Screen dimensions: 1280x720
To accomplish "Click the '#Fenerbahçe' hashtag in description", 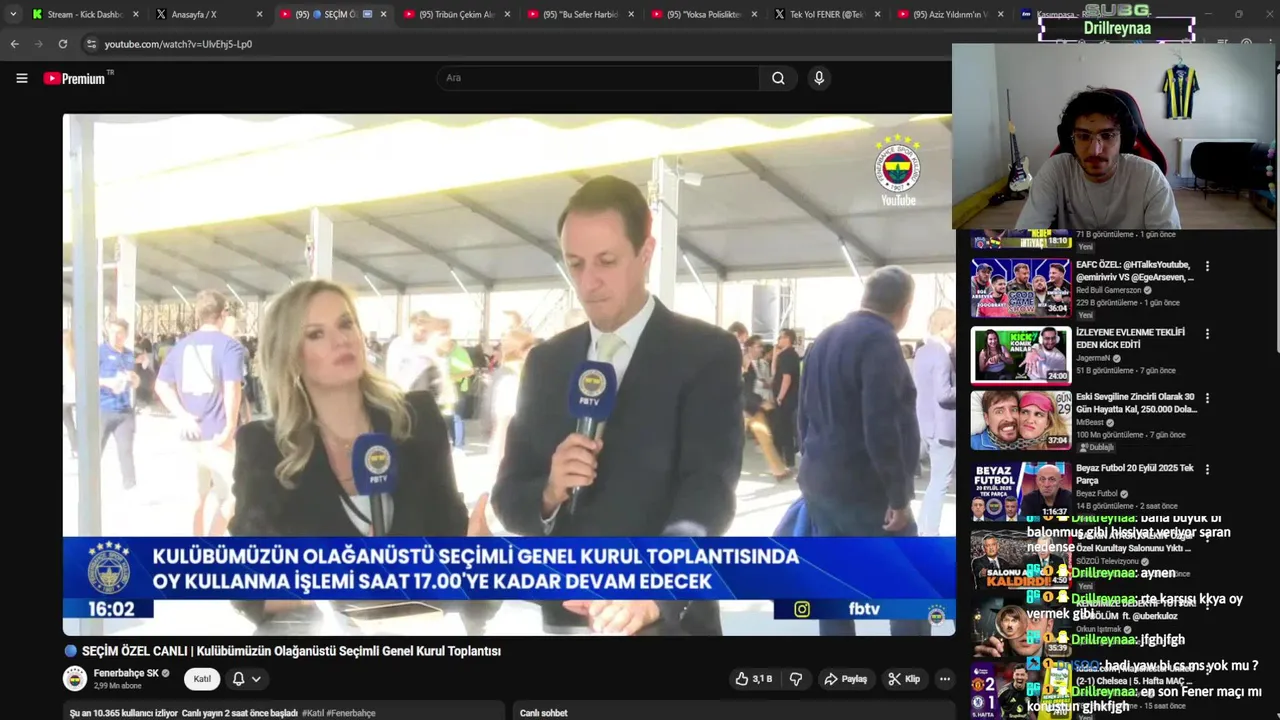I will click(351, 713).
